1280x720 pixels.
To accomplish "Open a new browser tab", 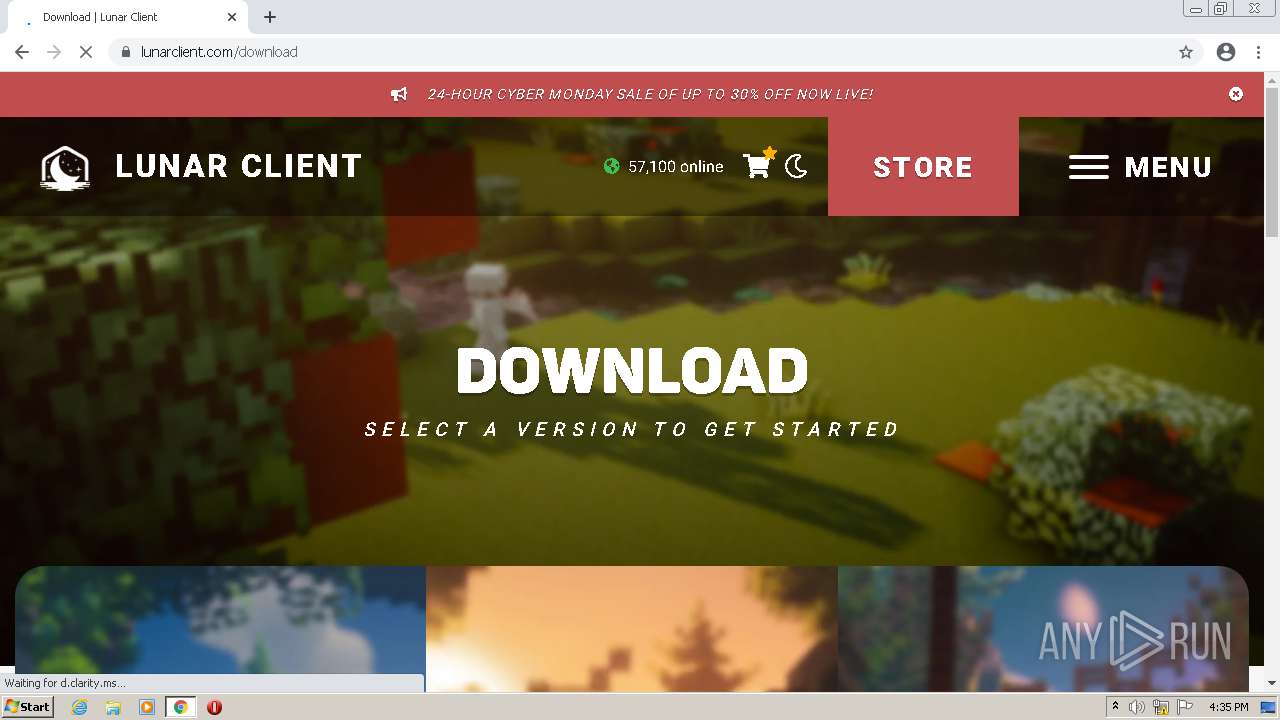I will pyautogui.click(x=270, y=17).
